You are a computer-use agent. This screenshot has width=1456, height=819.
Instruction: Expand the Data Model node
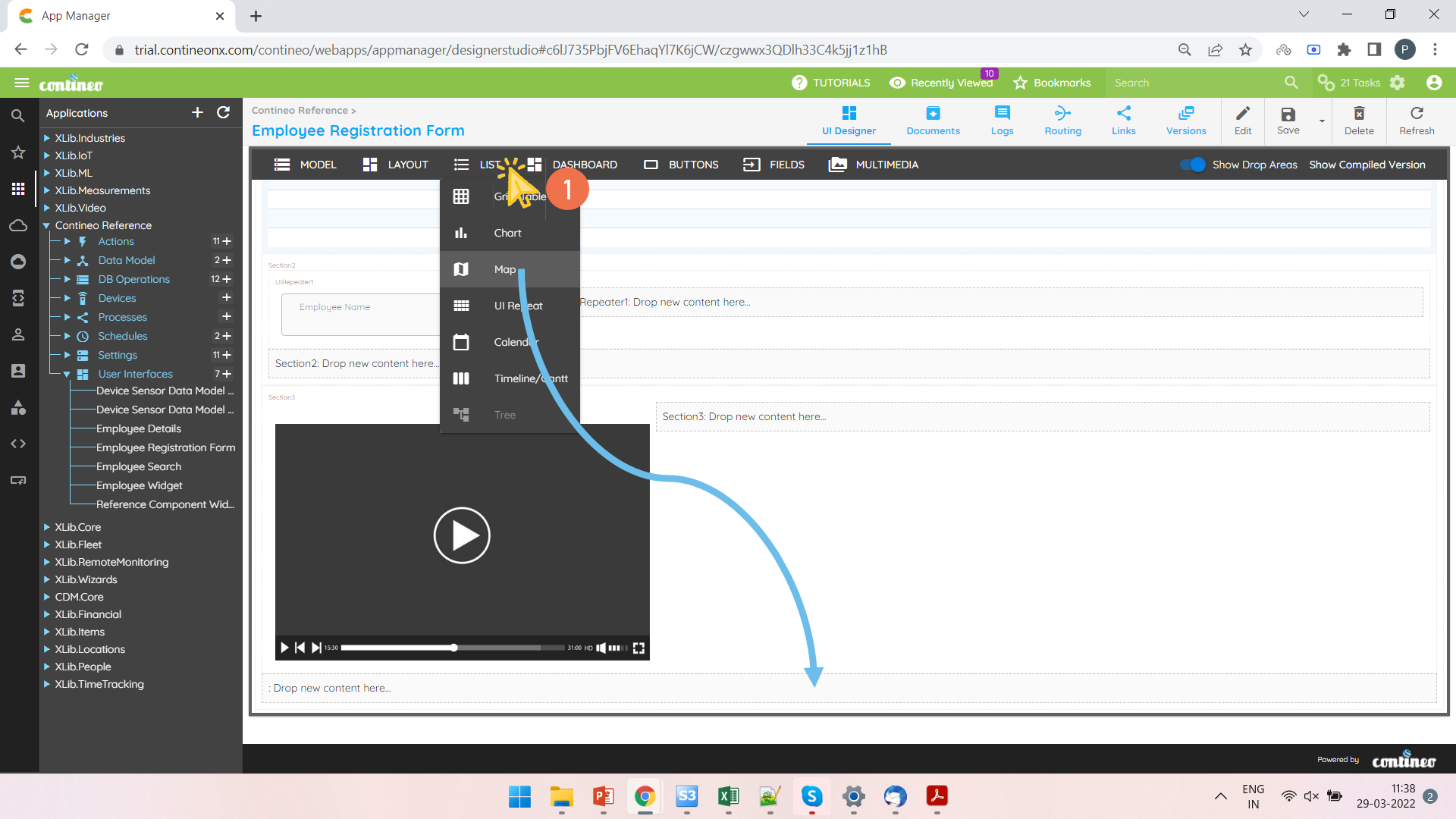pos(67,260)
